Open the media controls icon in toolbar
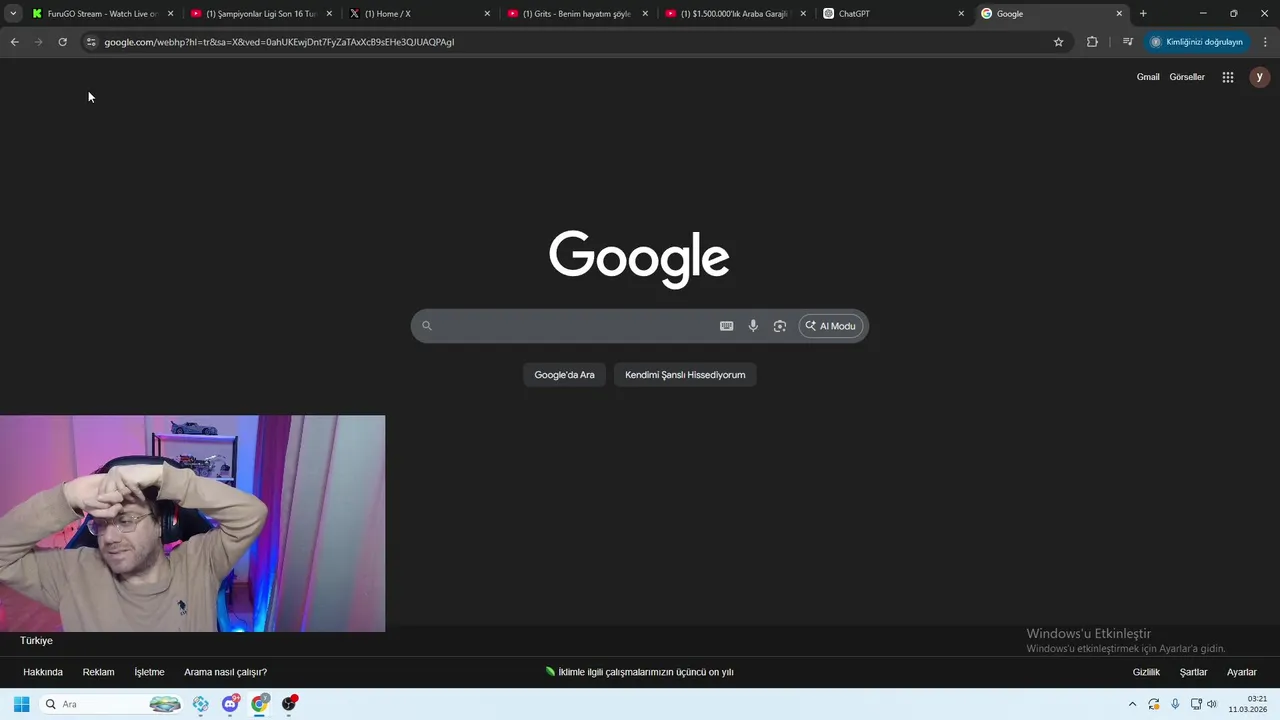 pos(1128,42)
